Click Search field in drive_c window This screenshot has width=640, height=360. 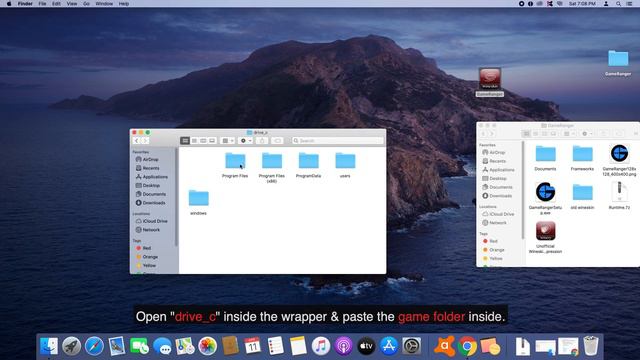(338, 140)
